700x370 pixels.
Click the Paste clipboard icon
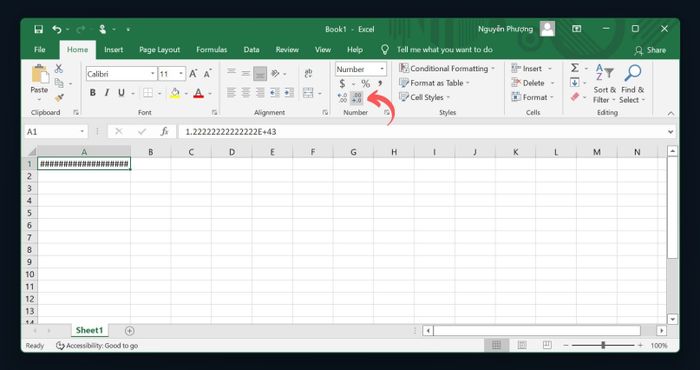point(40,74)
